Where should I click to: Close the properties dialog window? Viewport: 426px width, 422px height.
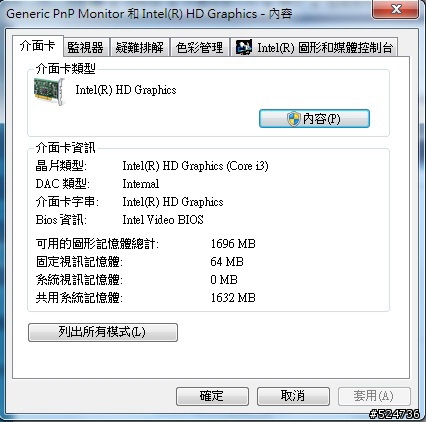[x=396, y=9]
